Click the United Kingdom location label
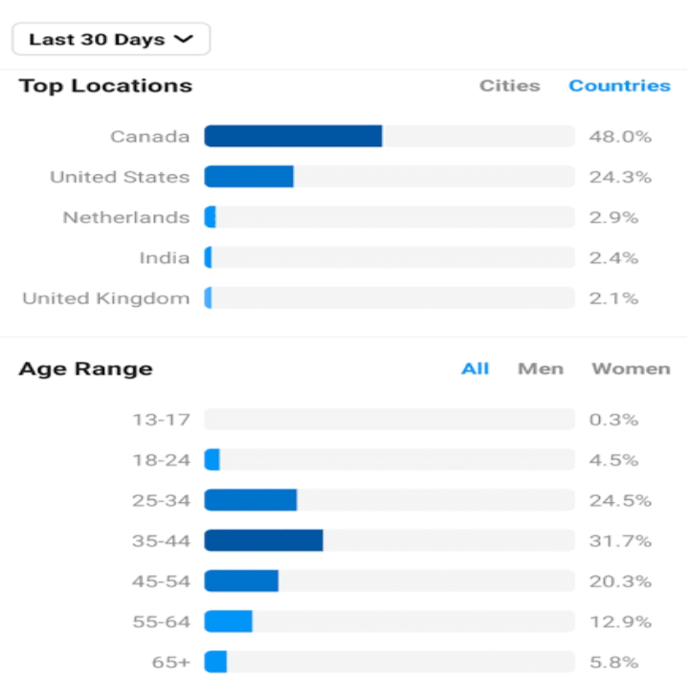Screen dimensions: 687x691 [106, 298]
